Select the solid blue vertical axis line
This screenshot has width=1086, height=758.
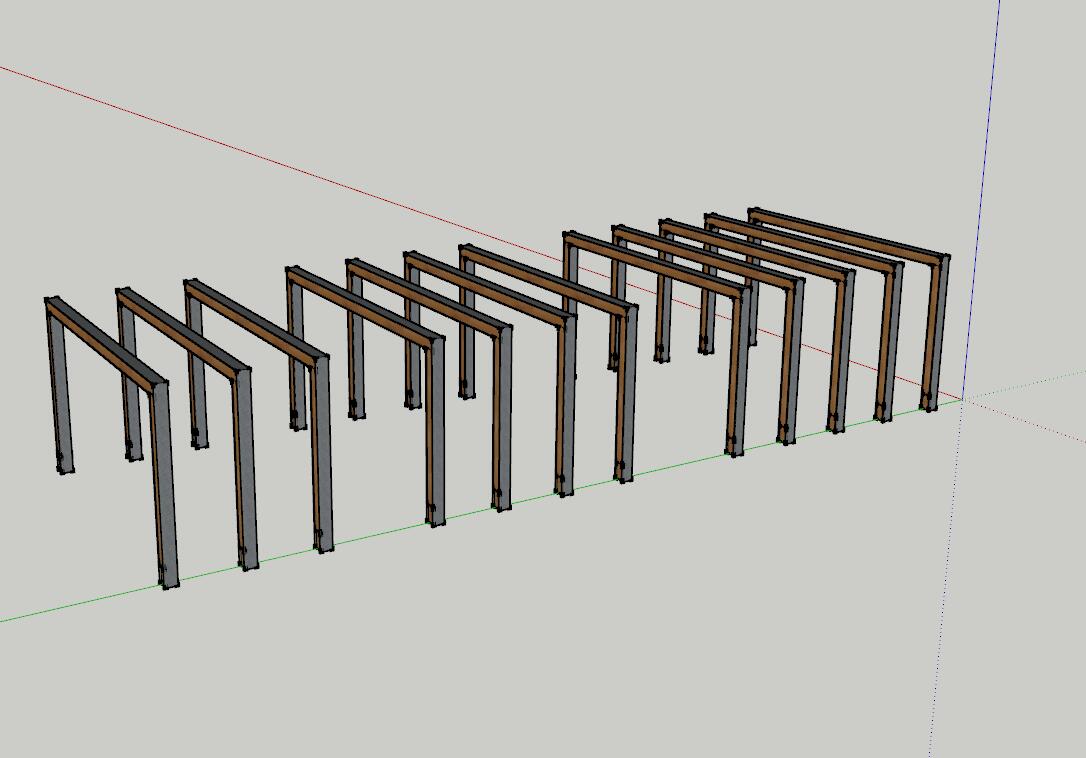click(x=982, y=199)
